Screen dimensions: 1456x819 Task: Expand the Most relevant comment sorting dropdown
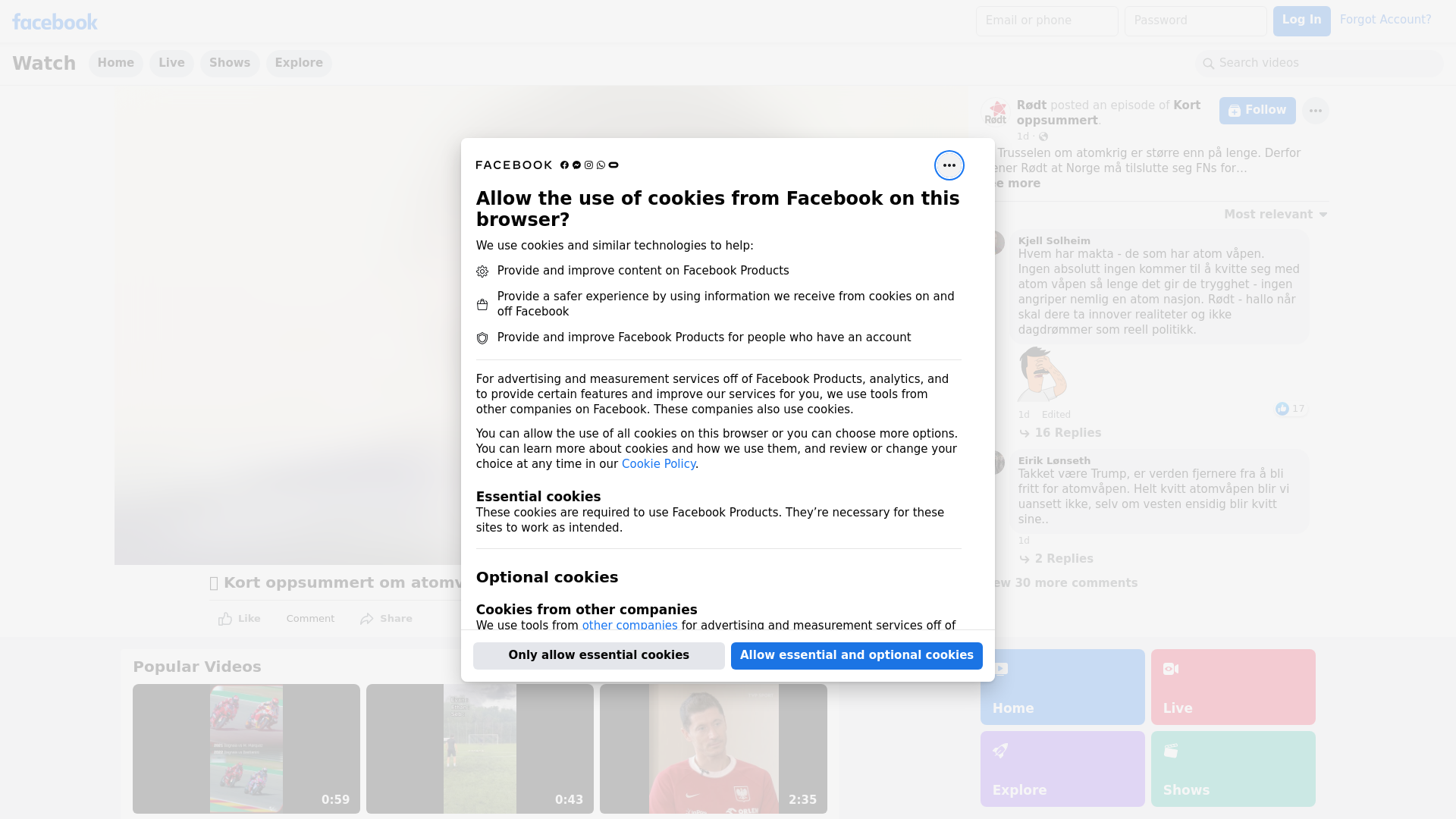(1276, 215)
